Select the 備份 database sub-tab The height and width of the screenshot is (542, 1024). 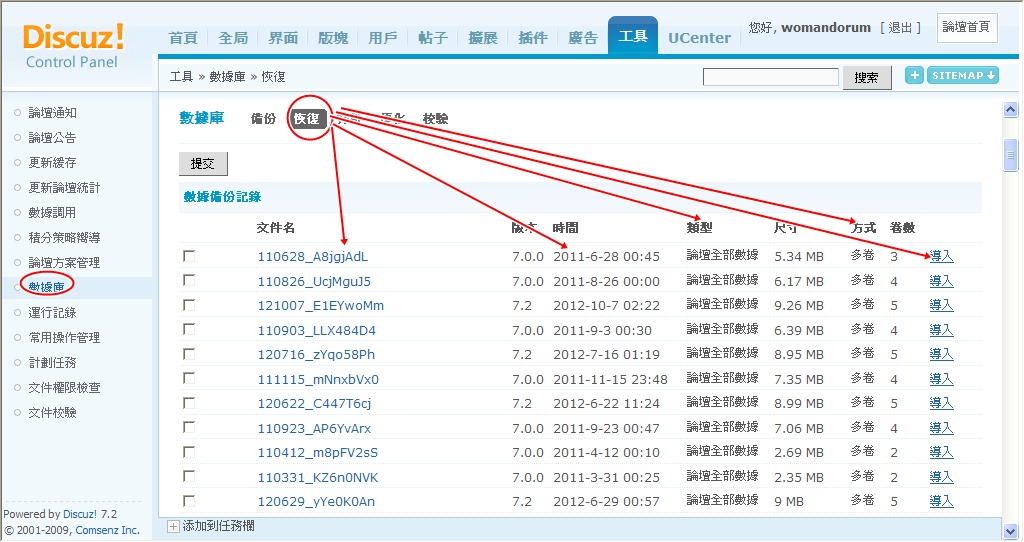coord(263,119)
